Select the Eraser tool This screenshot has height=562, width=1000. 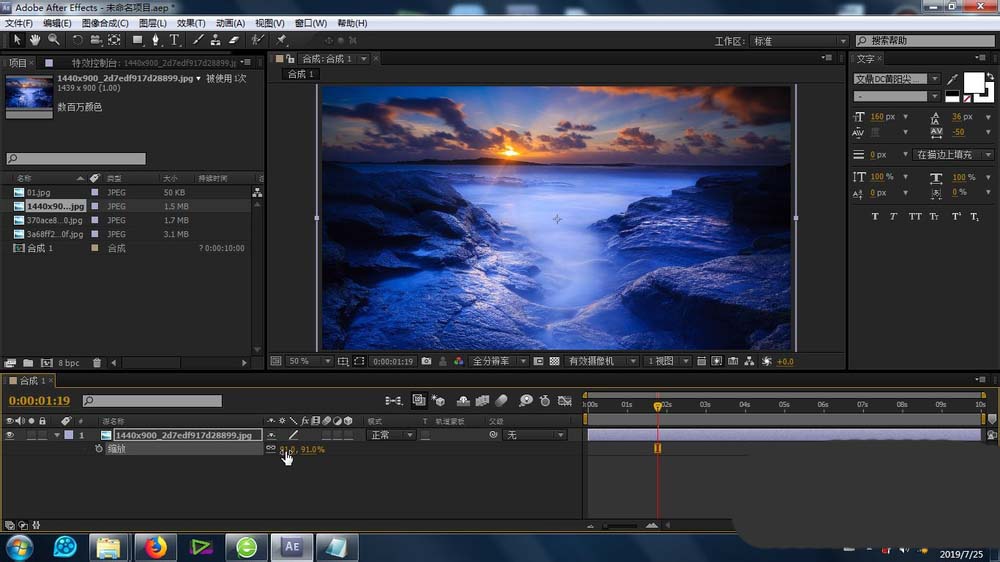(x=234, y=40)
